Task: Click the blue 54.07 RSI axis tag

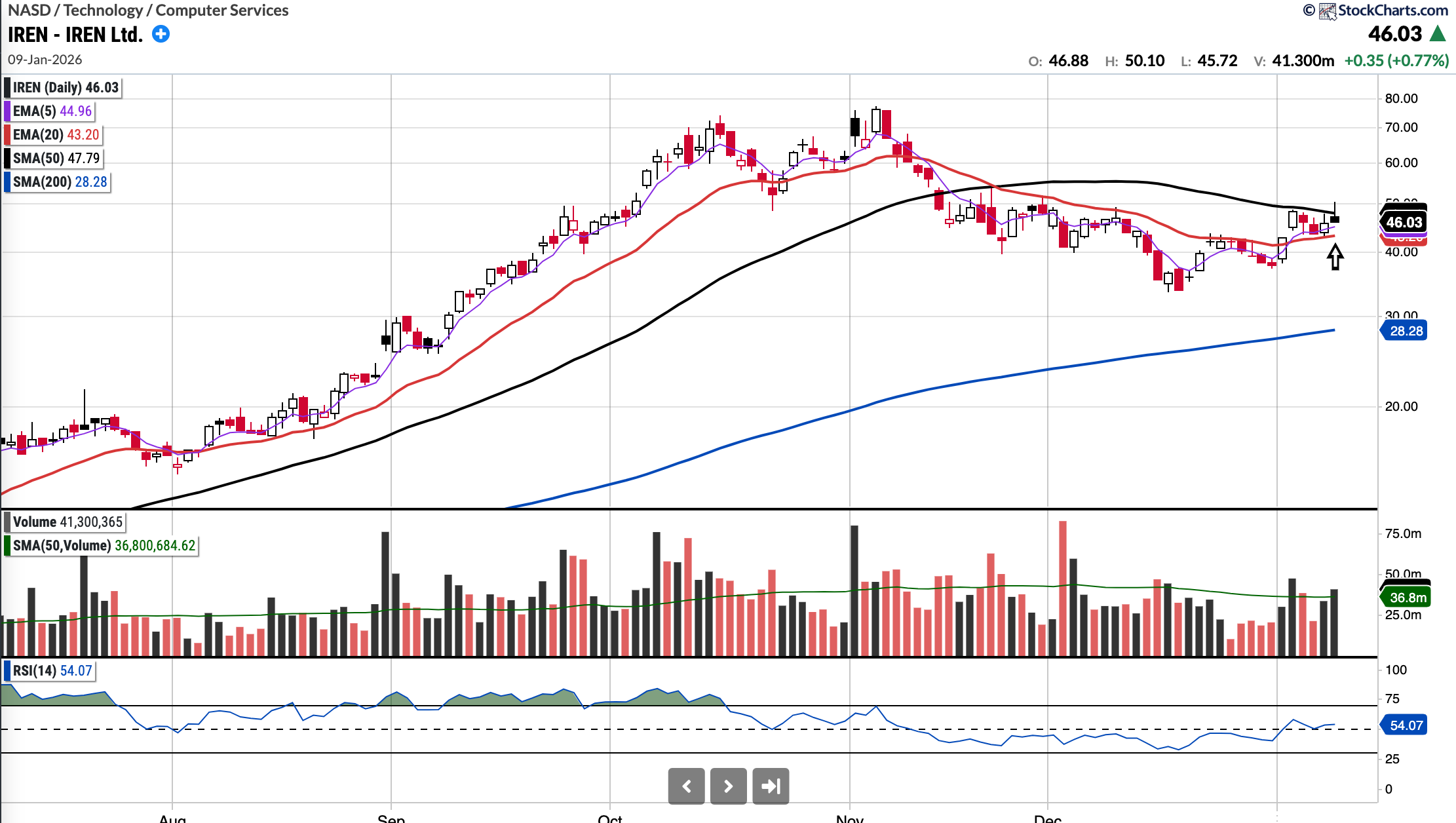Action: pos(1406,725)
